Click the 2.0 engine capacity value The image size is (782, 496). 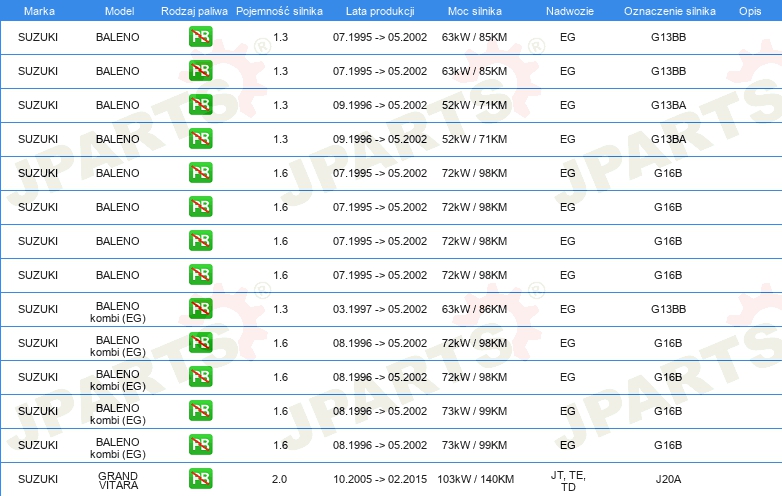(279, 479)
